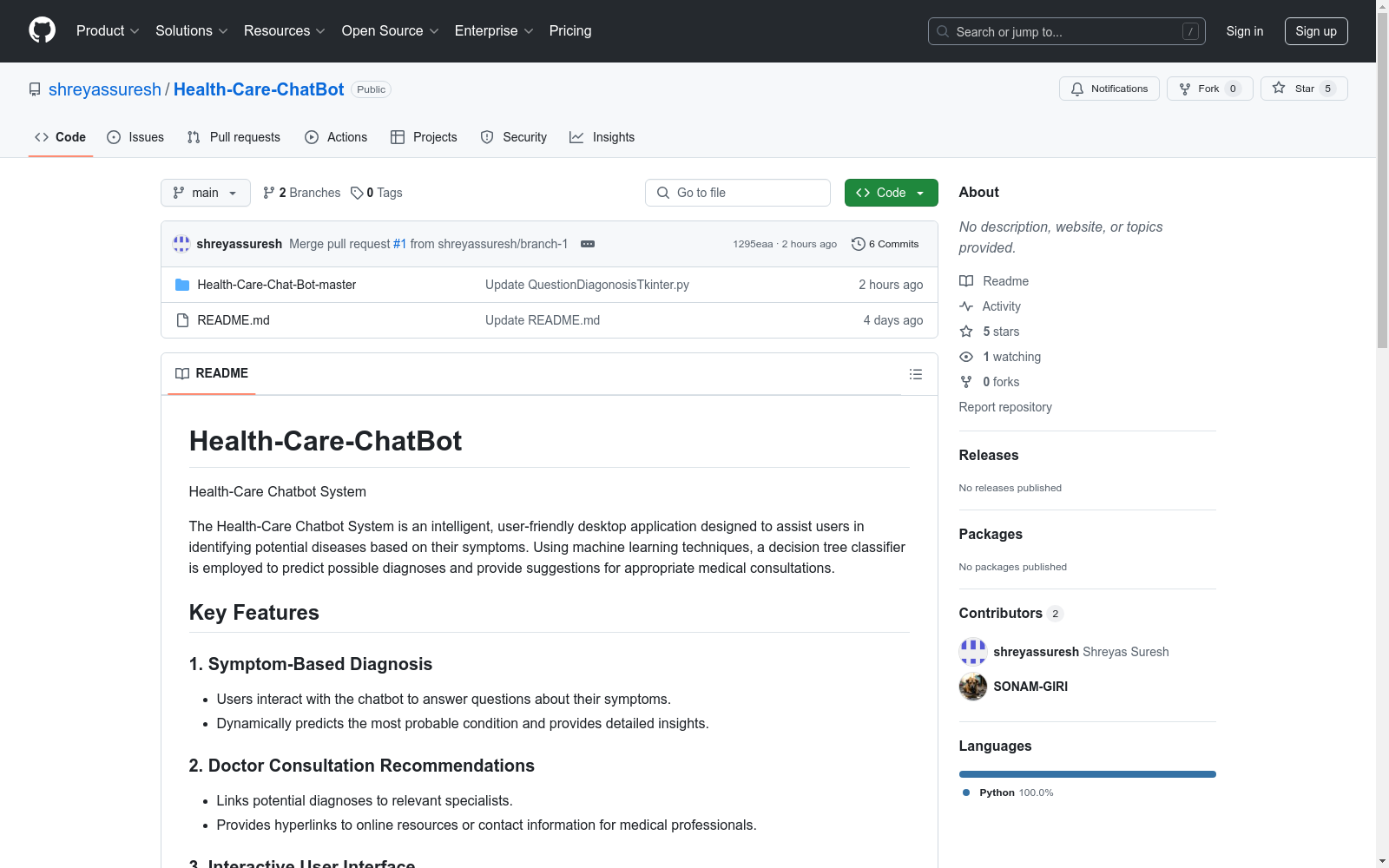1389x868 pixels.
Task: Click the pulse icon beside Activity
Action: [x=966, y=306]
